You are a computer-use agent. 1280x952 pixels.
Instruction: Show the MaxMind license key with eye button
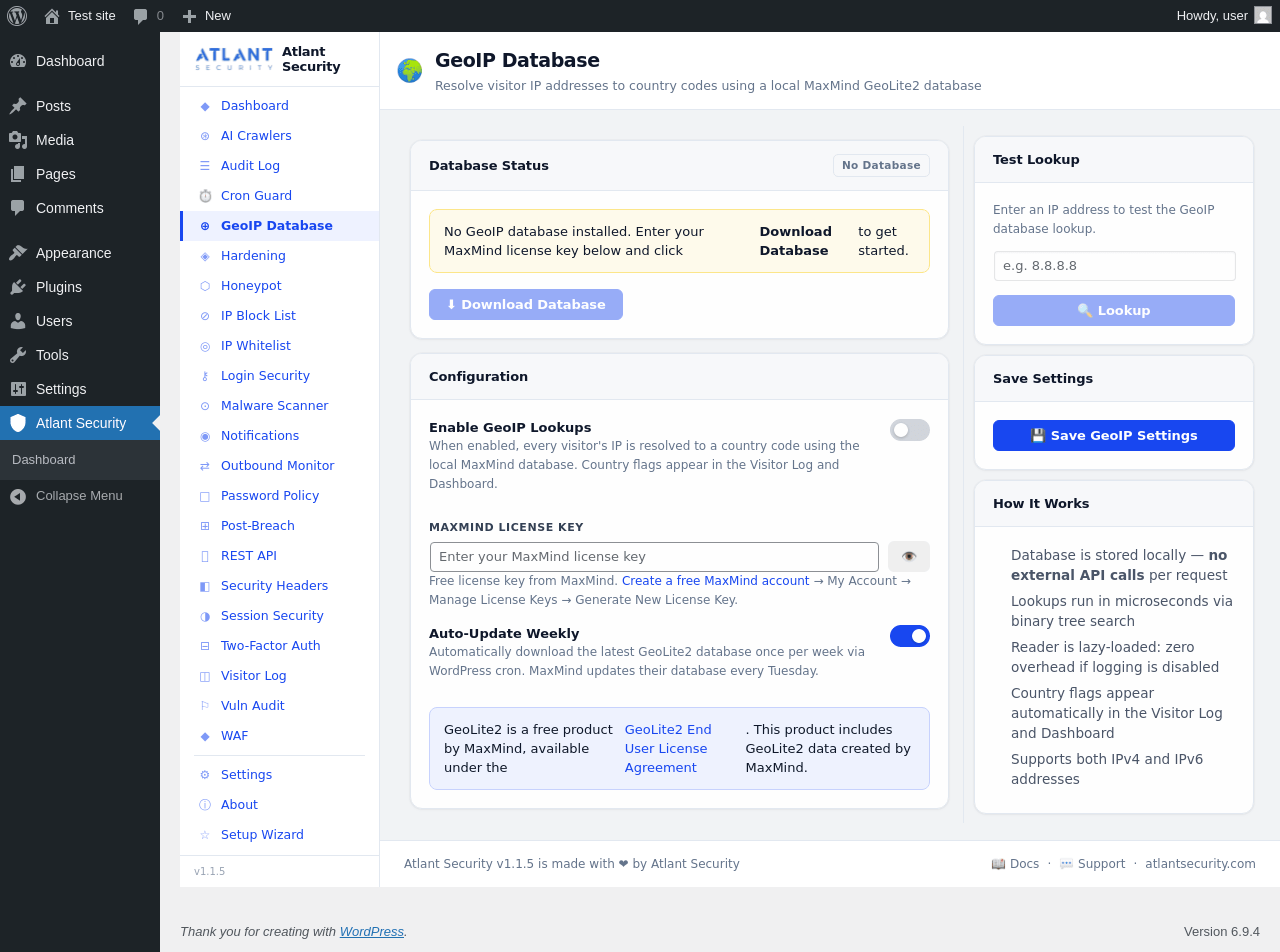pos(909,557)
